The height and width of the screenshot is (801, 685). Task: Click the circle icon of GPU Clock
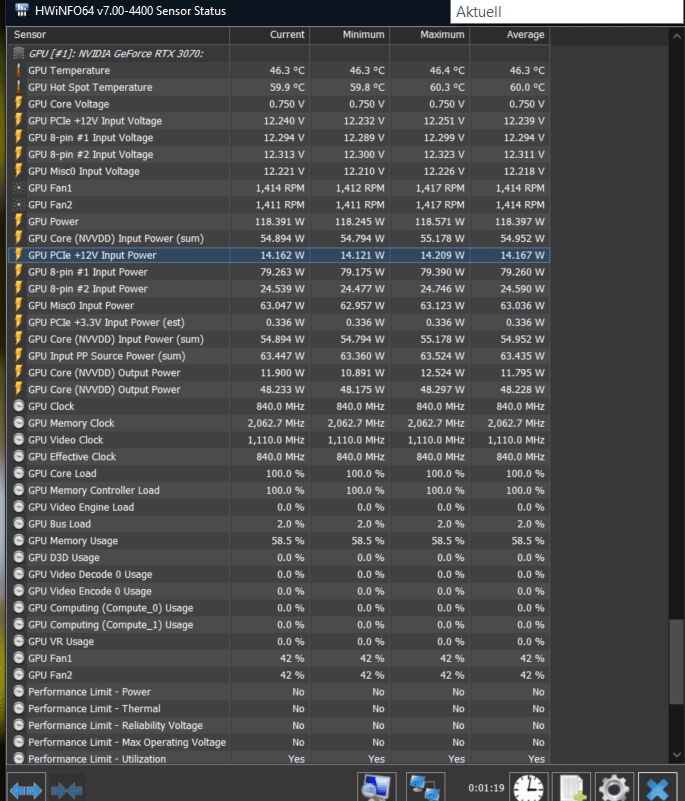[x=19, y=406]
